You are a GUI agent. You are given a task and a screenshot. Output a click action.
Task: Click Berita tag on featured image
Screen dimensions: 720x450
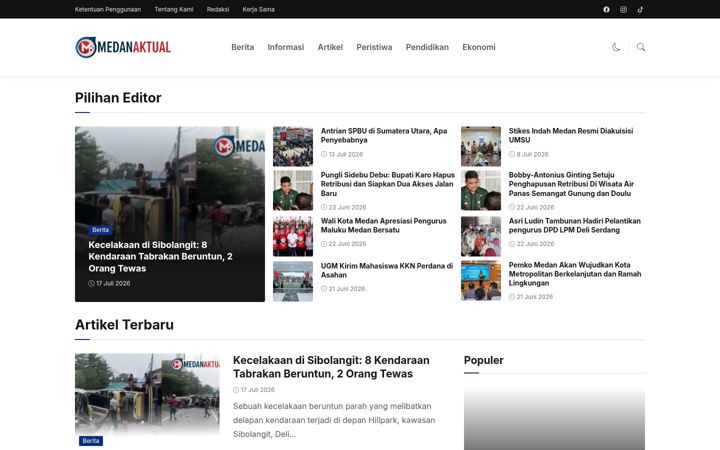(x=100, y=230)
